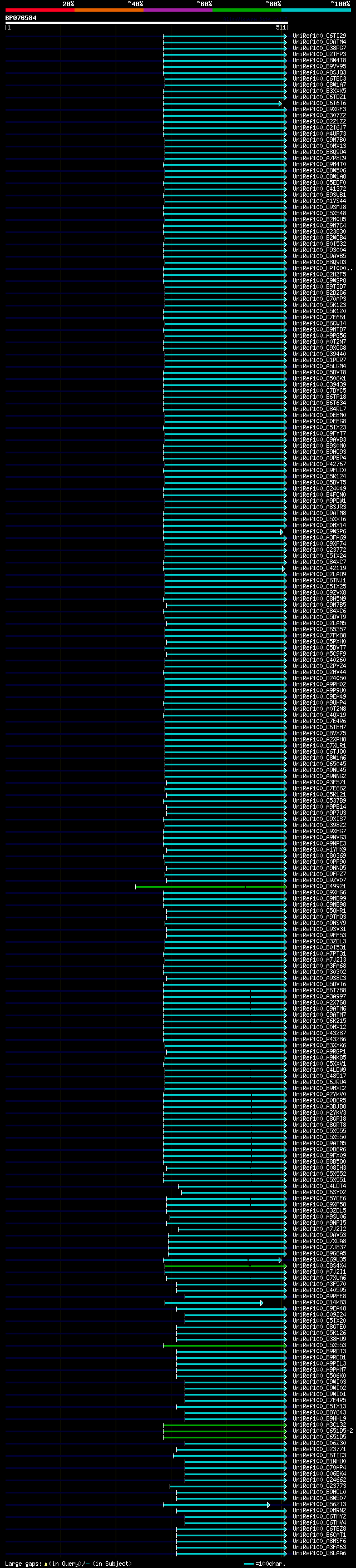Click the cyan ~100% legend segment
The height and width of the screenshot is (1568, 356).
[317, 11]
